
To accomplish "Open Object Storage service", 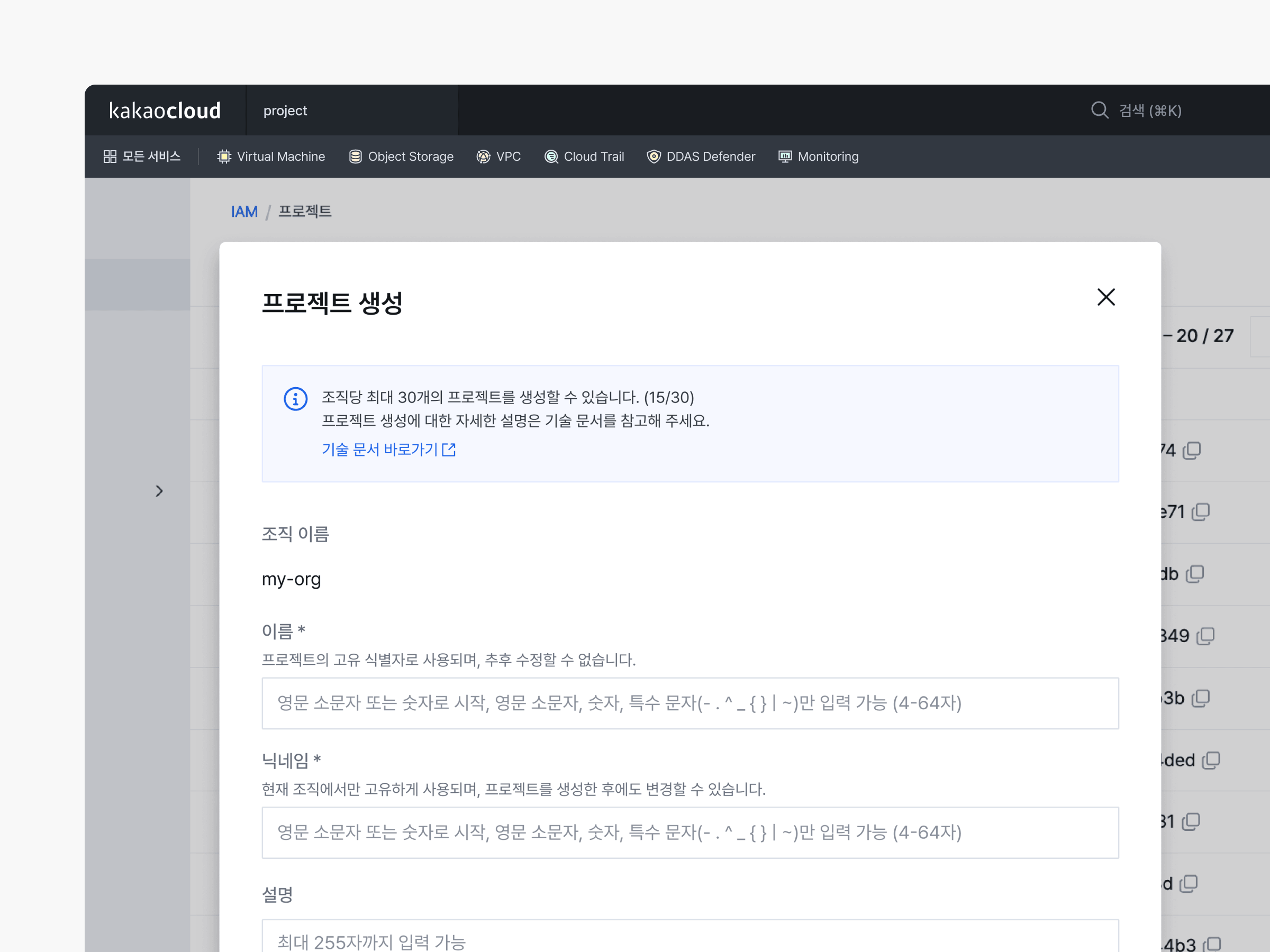I will click(401, 156).
